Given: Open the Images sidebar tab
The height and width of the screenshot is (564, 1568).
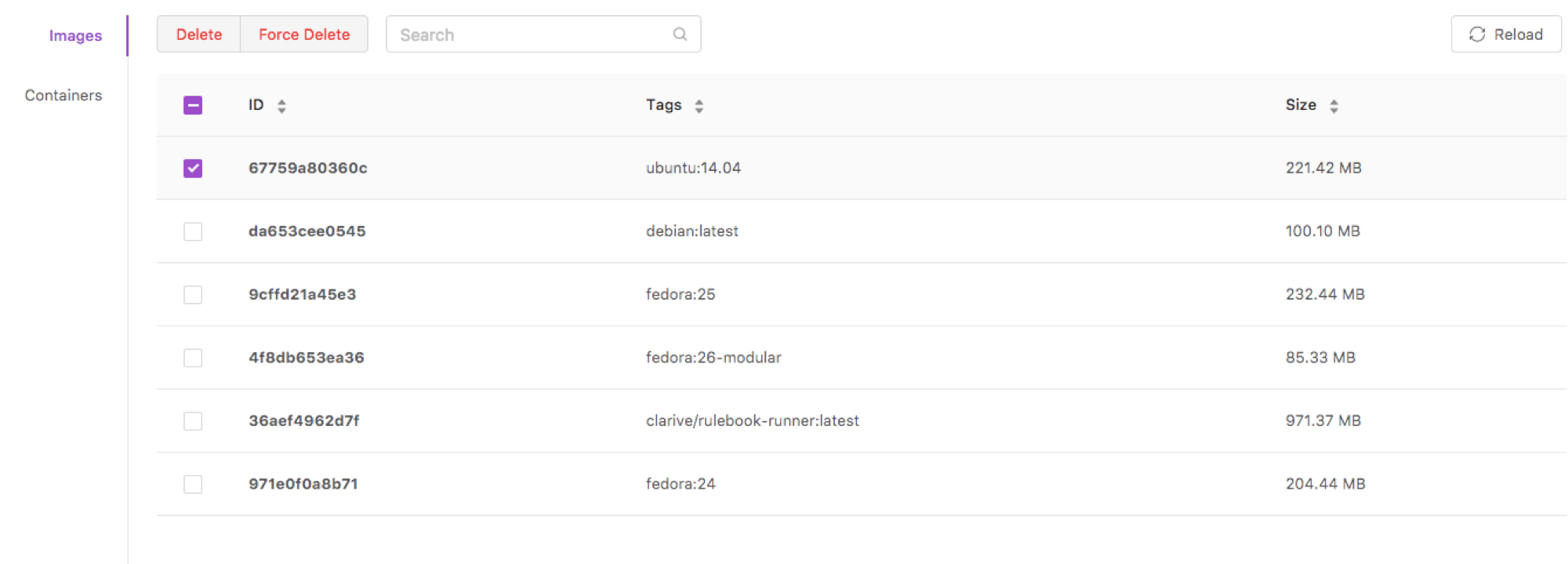Looking at the screenshot, I should pos(75,35).
